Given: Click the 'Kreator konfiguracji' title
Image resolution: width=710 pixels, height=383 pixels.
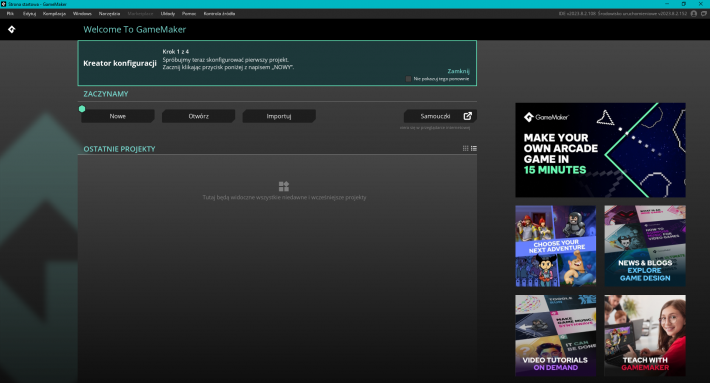Looking at the screenshot, I should (120, 63).
